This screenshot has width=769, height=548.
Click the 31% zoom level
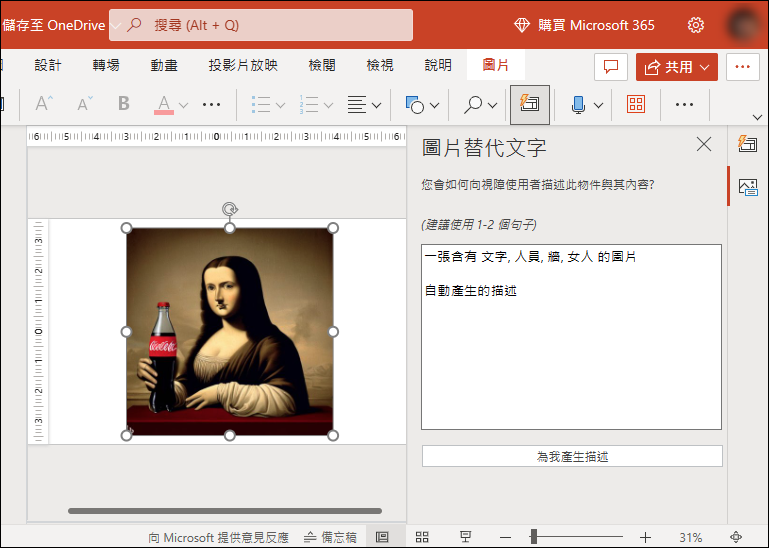[691, 537]
